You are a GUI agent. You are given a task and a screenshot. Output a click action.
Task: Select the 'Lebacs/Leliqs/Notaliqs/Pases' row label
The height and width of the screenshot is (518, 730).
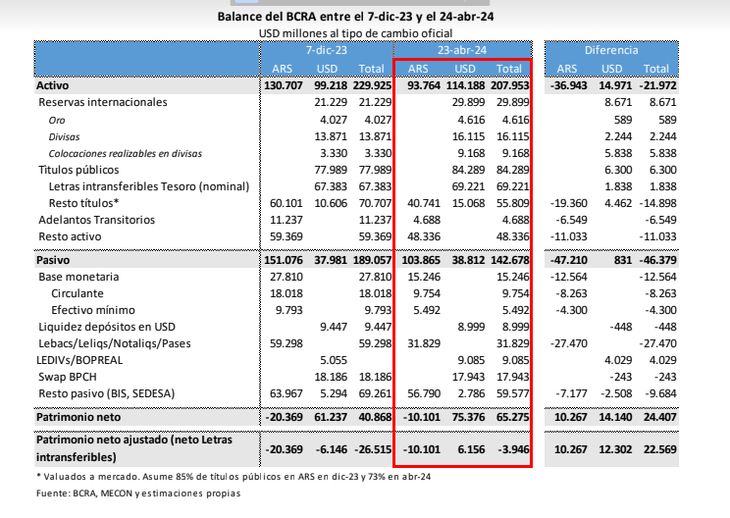point(113,344)
